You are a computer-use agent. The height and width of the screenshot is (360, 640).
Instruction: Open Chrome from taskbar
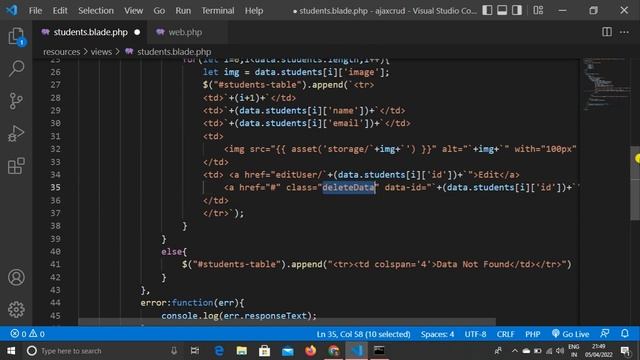(x=333, y=351)
